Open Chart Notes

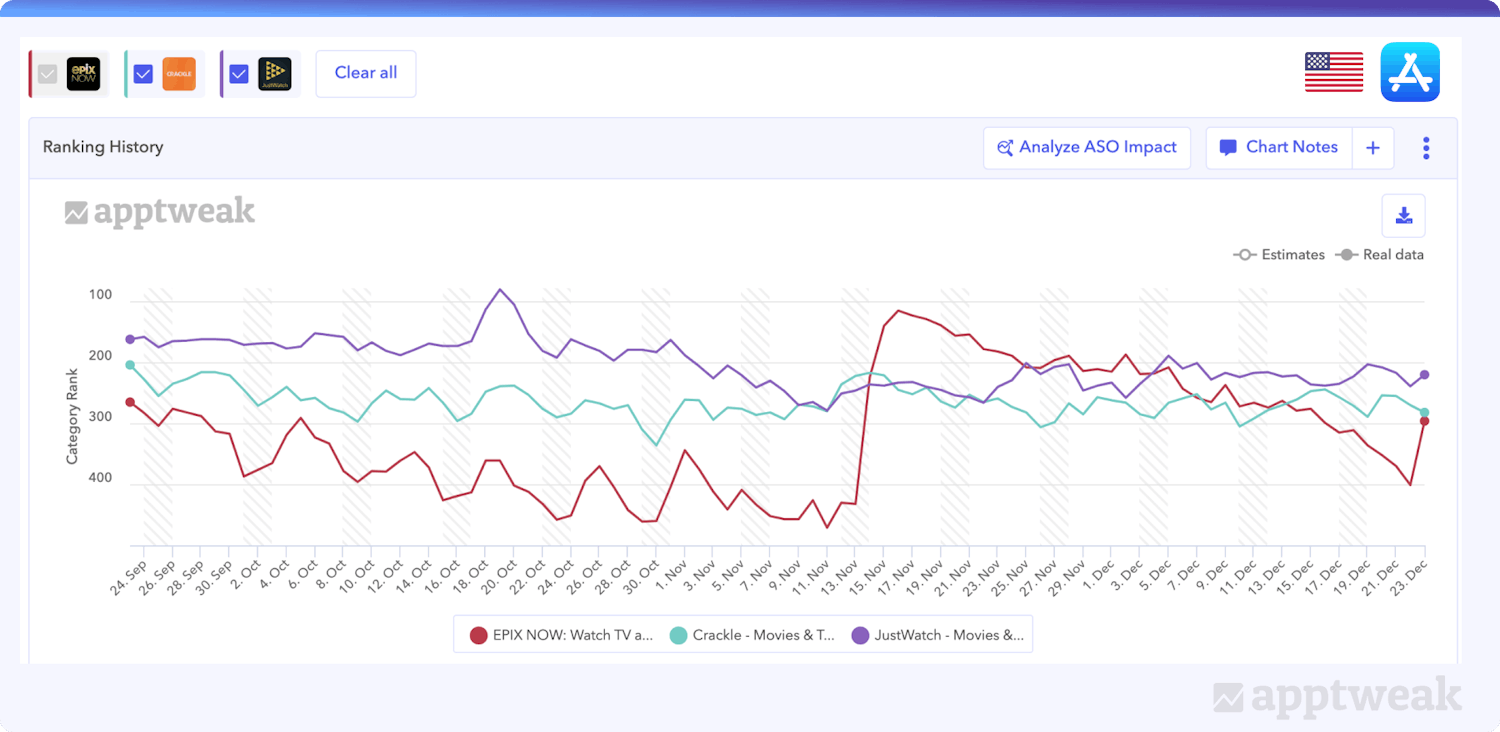[x=1279, y=148]
